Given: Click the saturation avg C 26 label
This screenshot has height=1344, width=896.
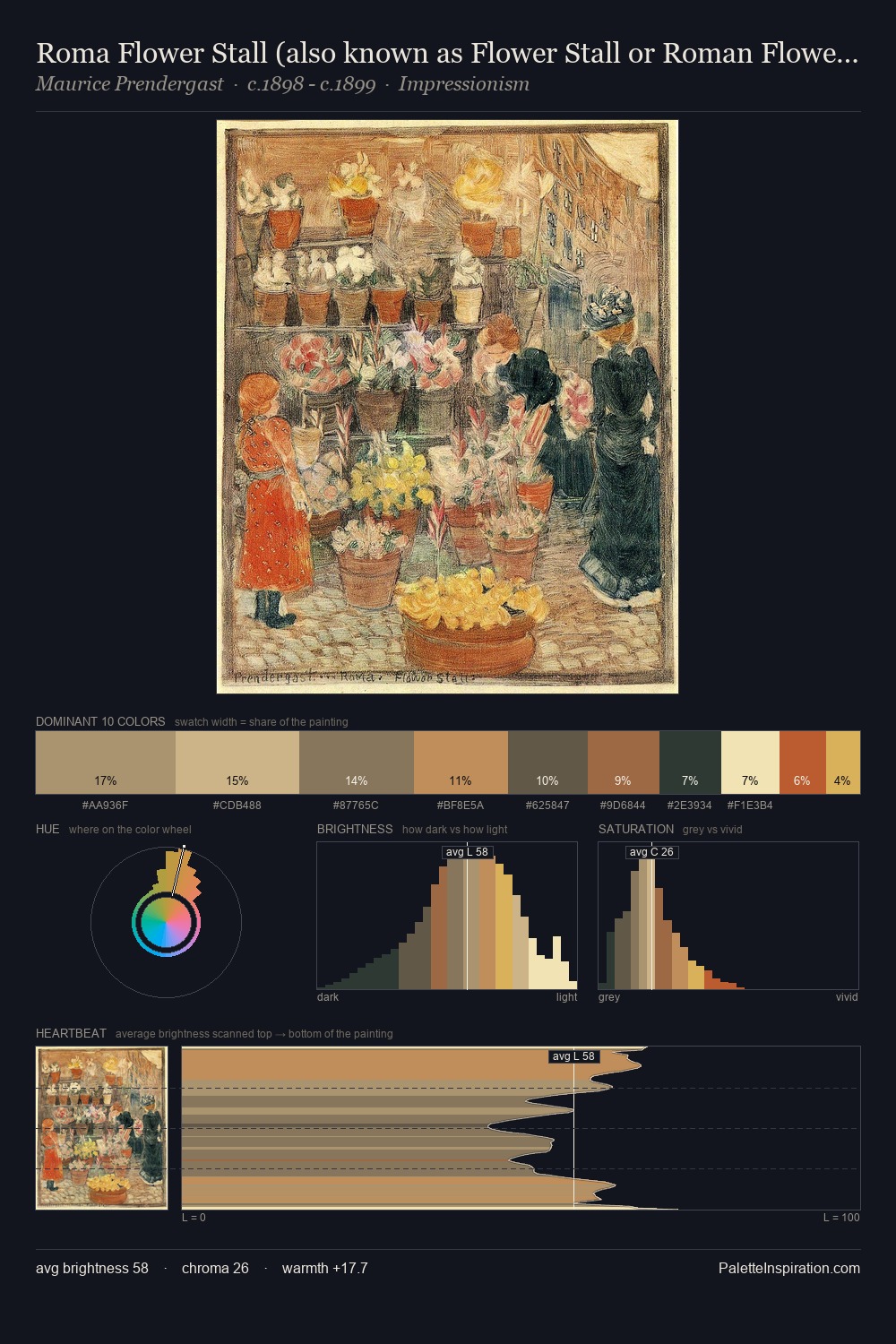Looking at the screenshot, I should (x=651, y=852).
